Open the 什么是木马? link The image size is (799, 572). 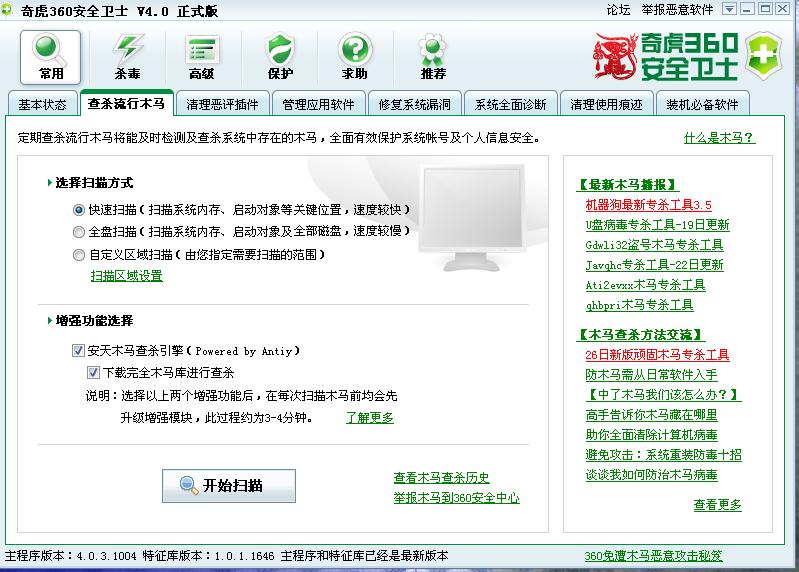(719, 138)
